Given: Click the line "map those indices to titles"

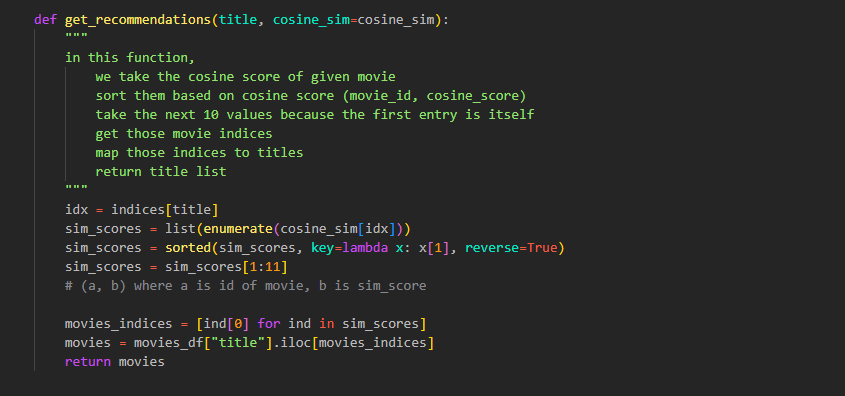Looking at the screenshot, I should coord(199,152).
